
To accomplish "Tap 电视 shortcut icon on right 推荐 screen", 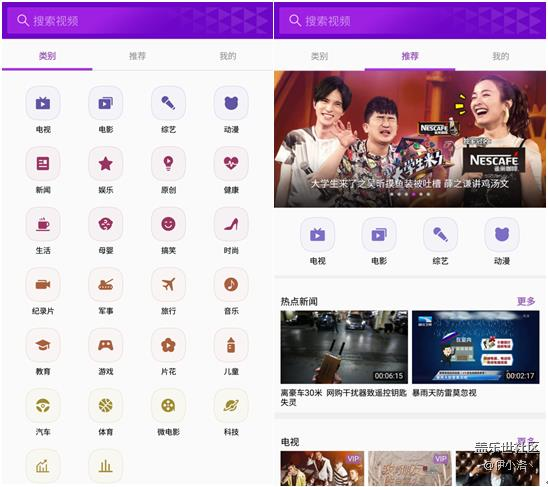I will (x=317, y=235).
